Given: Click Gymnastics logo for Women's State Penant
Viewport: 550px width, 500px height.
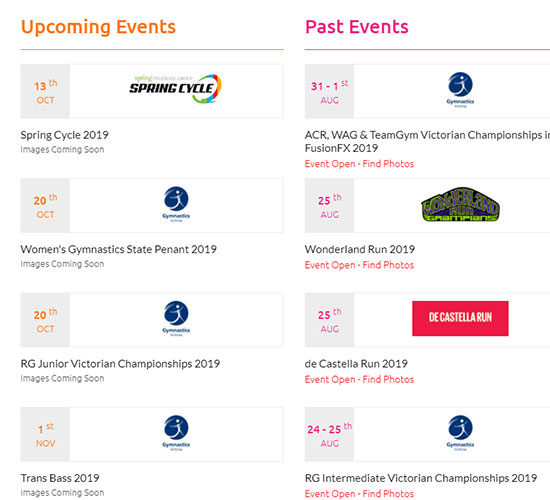Looking at the screenshot, I should pyautogui.click(x=176, y=204).
